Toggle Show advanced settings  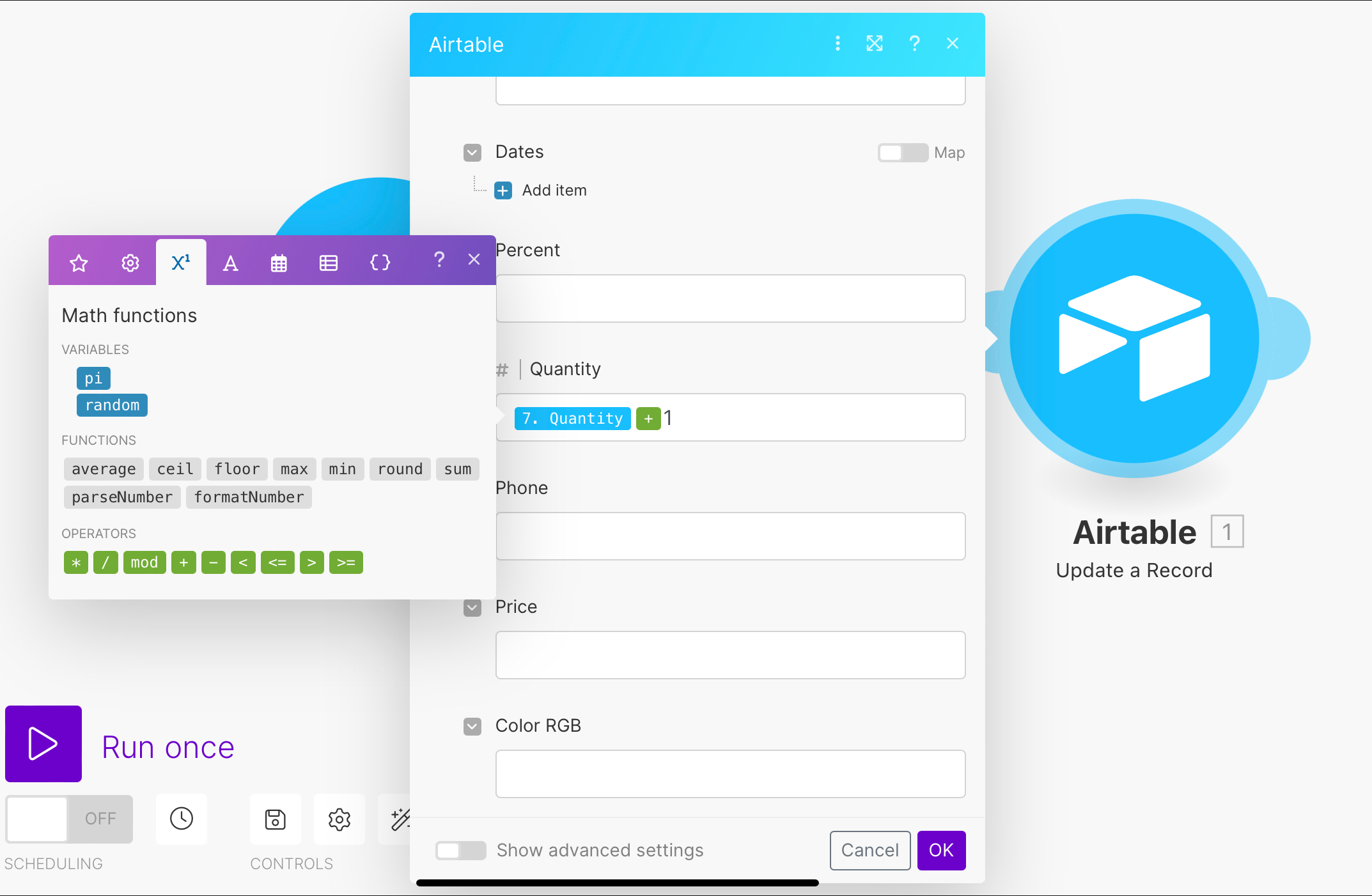click(460, 851)
